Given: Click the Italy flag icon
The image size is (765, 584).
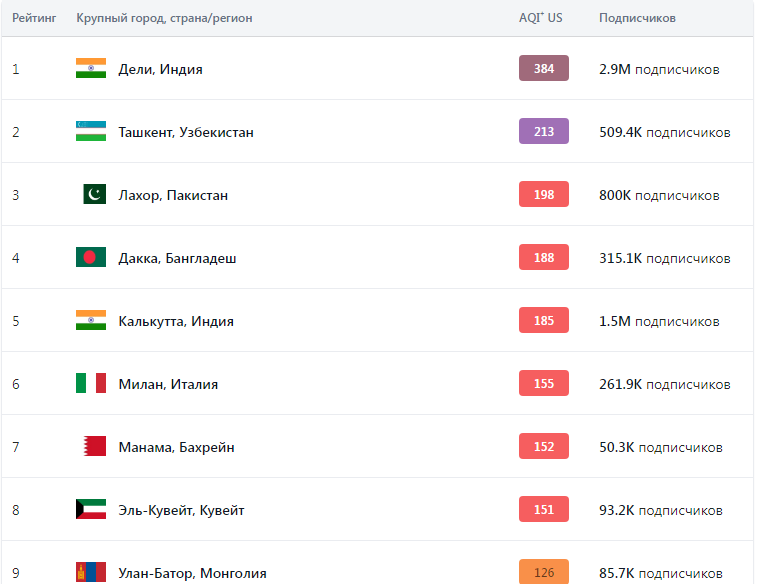Looking at the screenshot, I should click(91, 384).
